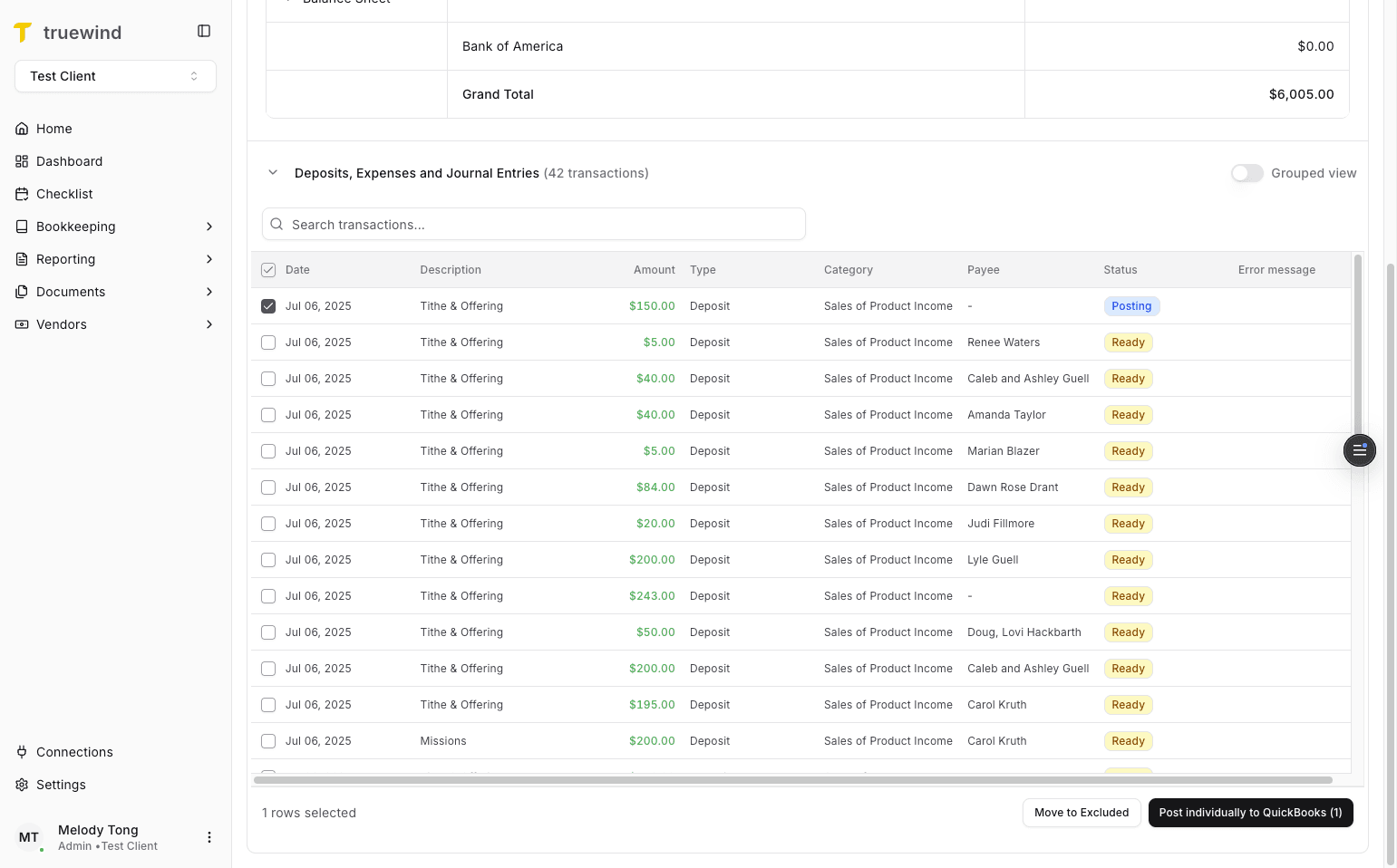Click the search magnifier icon
Screen dimensions: 1397x868
277,224
